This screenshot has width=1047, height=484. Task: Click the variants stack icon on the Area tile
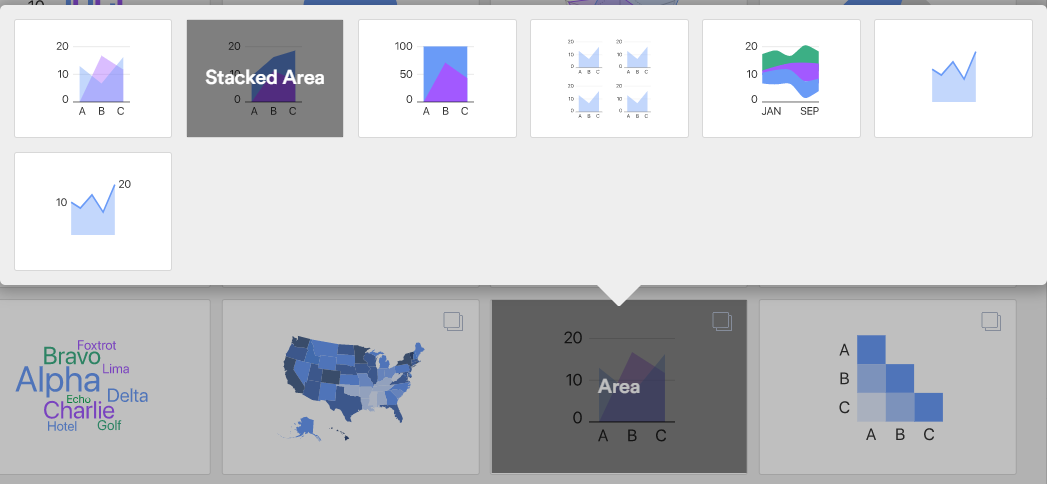point(722,321)
